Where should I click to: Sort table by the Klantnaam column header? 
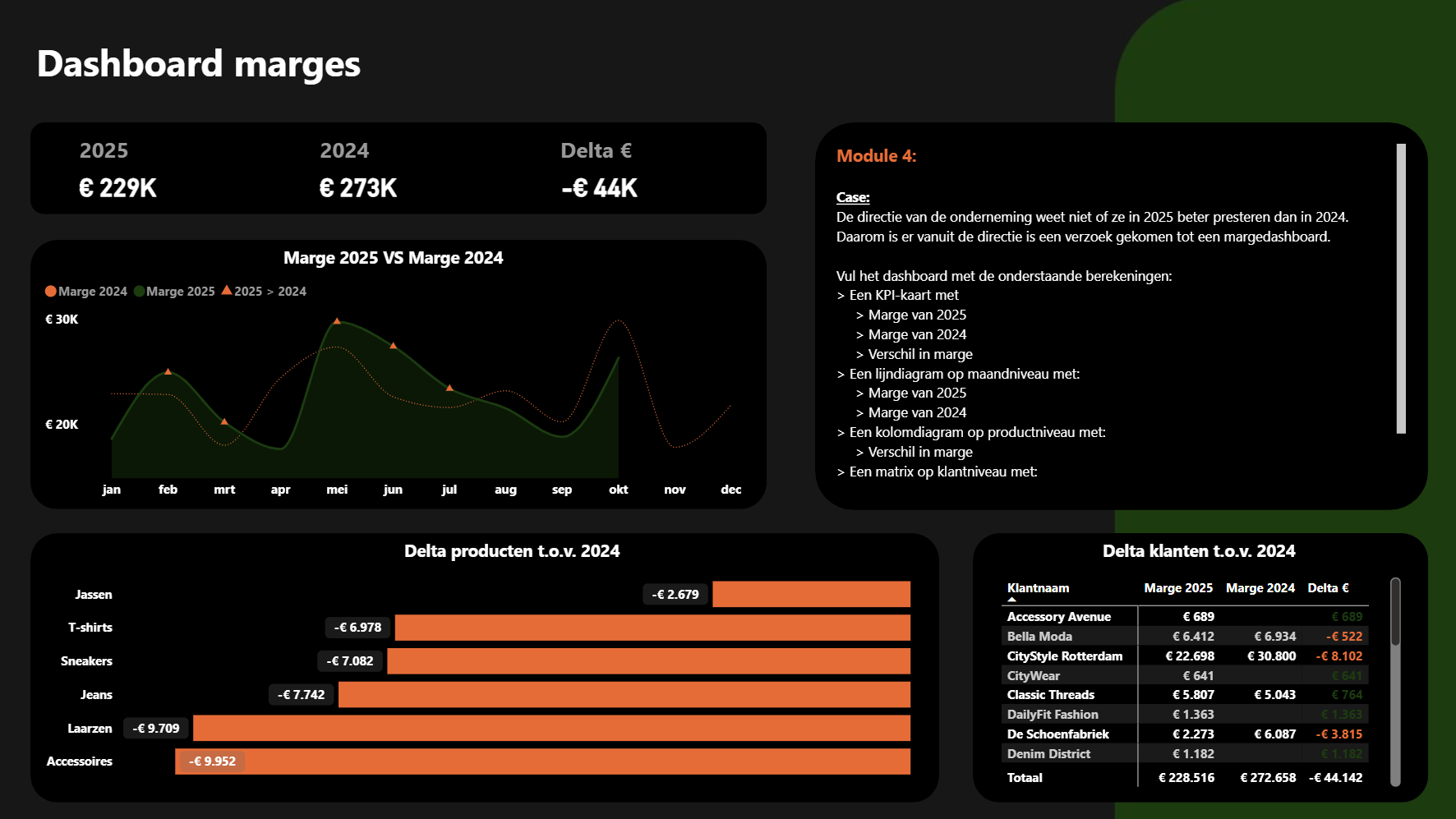point(1038,588)
